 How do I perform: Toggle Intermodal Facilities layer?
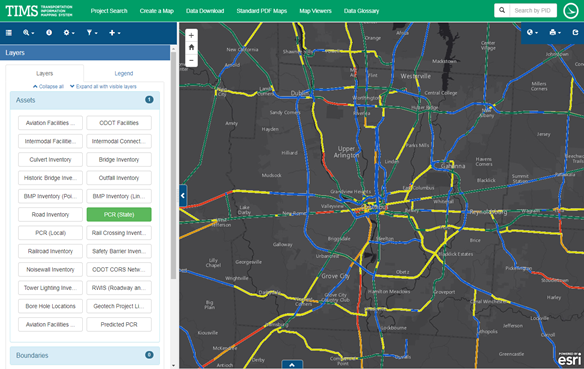coord(50,141)
